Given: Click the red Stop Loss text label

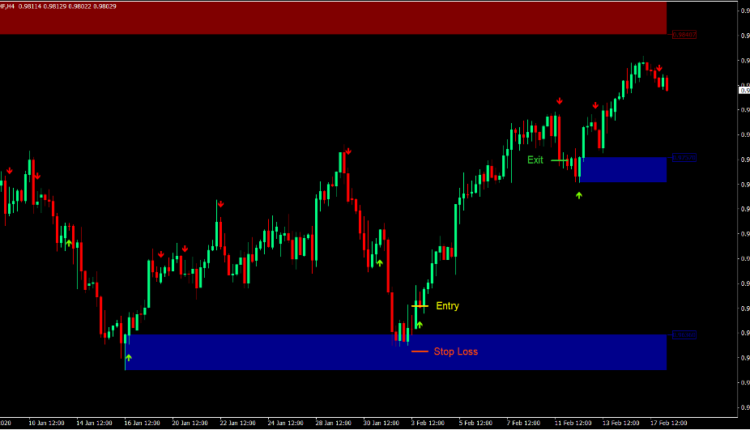Looking at the screenshot, I should (455, 351).
